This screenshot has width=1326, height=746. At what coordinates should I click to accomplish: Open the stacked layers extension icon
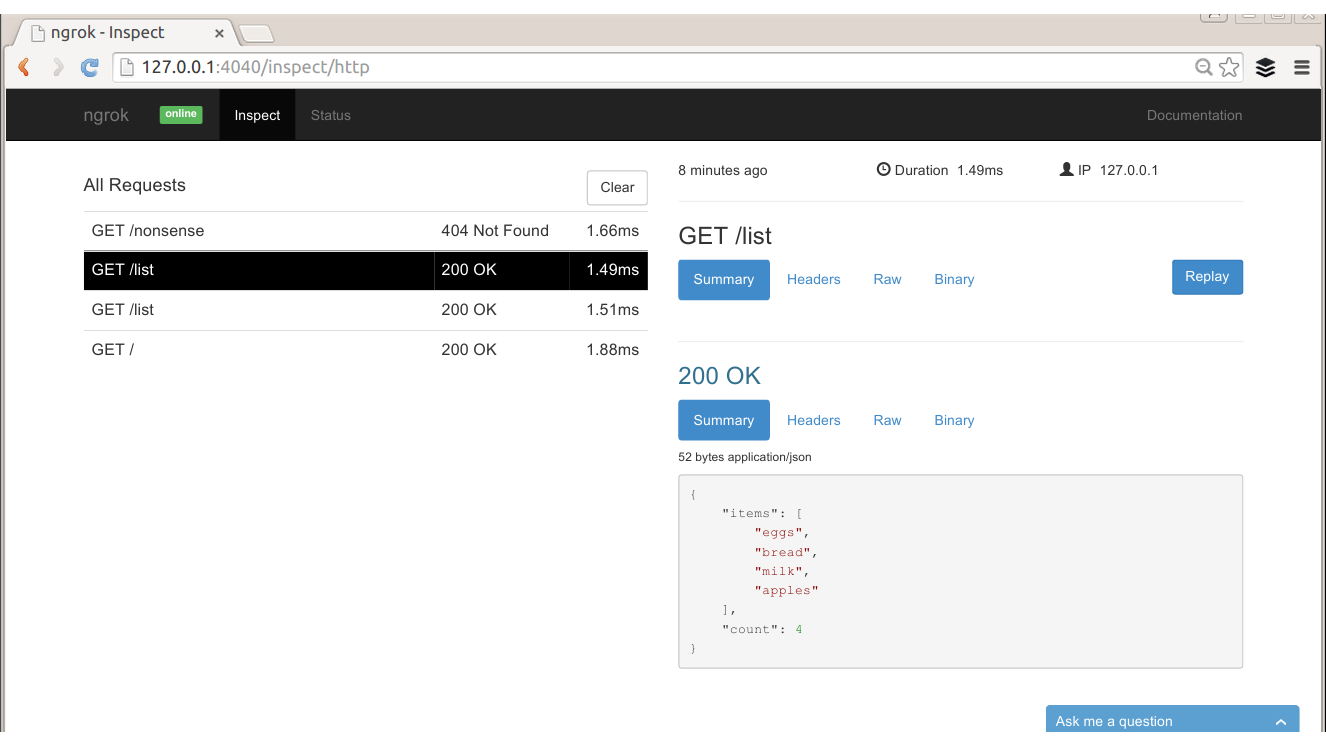tap(1266, 67)
